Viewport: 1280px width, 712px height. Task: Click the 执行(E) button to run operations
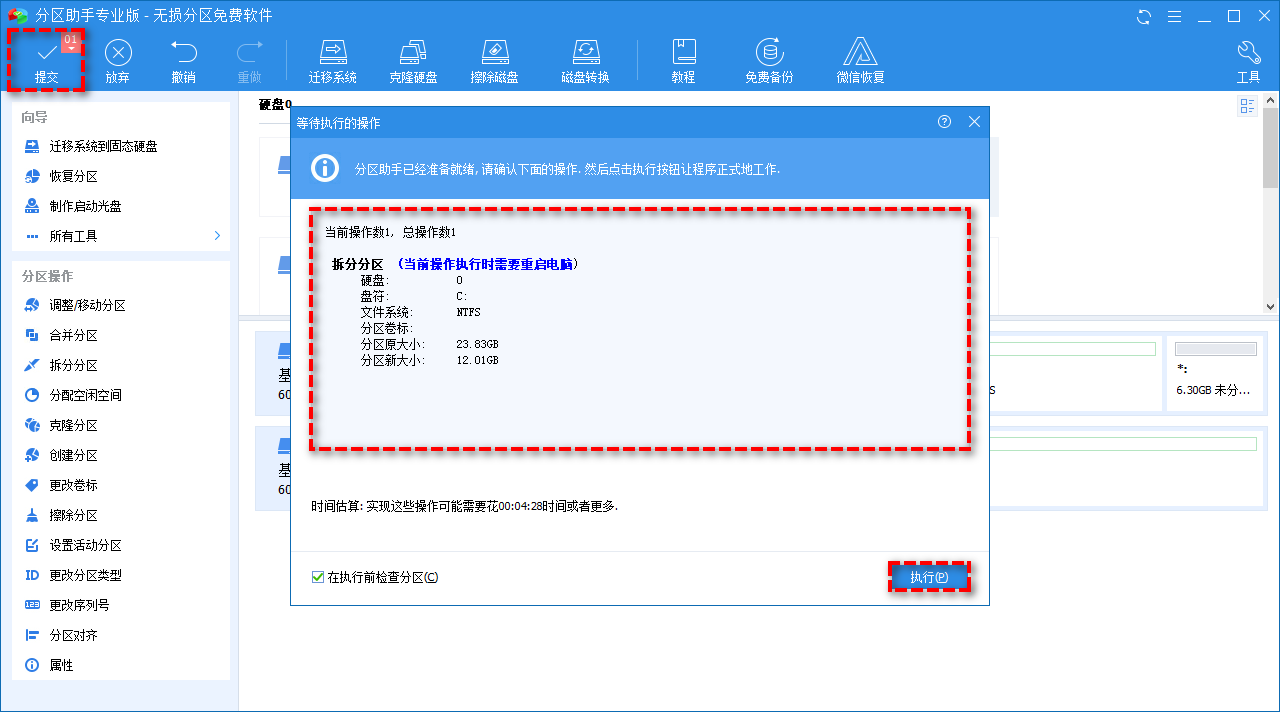[x=929, y=576]
